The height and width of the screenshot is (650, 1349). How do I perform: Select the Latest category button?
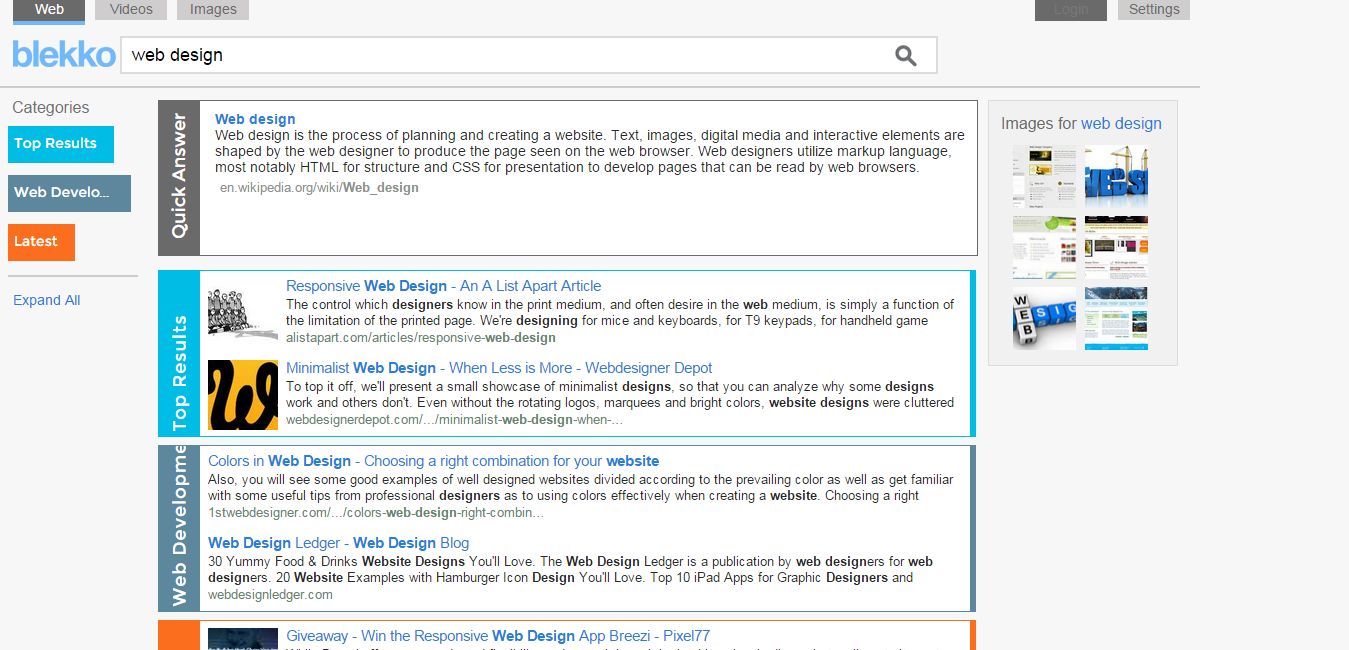(41, 242)
